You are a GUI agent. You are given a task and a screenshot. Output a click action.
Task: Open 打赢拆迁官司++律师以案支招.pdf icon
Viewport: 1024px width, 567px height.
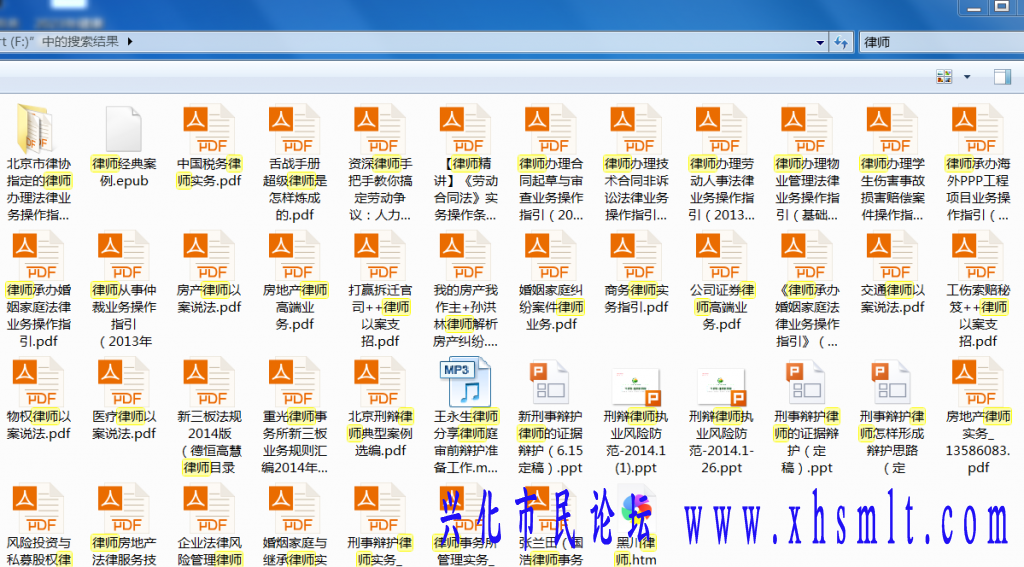379,255
